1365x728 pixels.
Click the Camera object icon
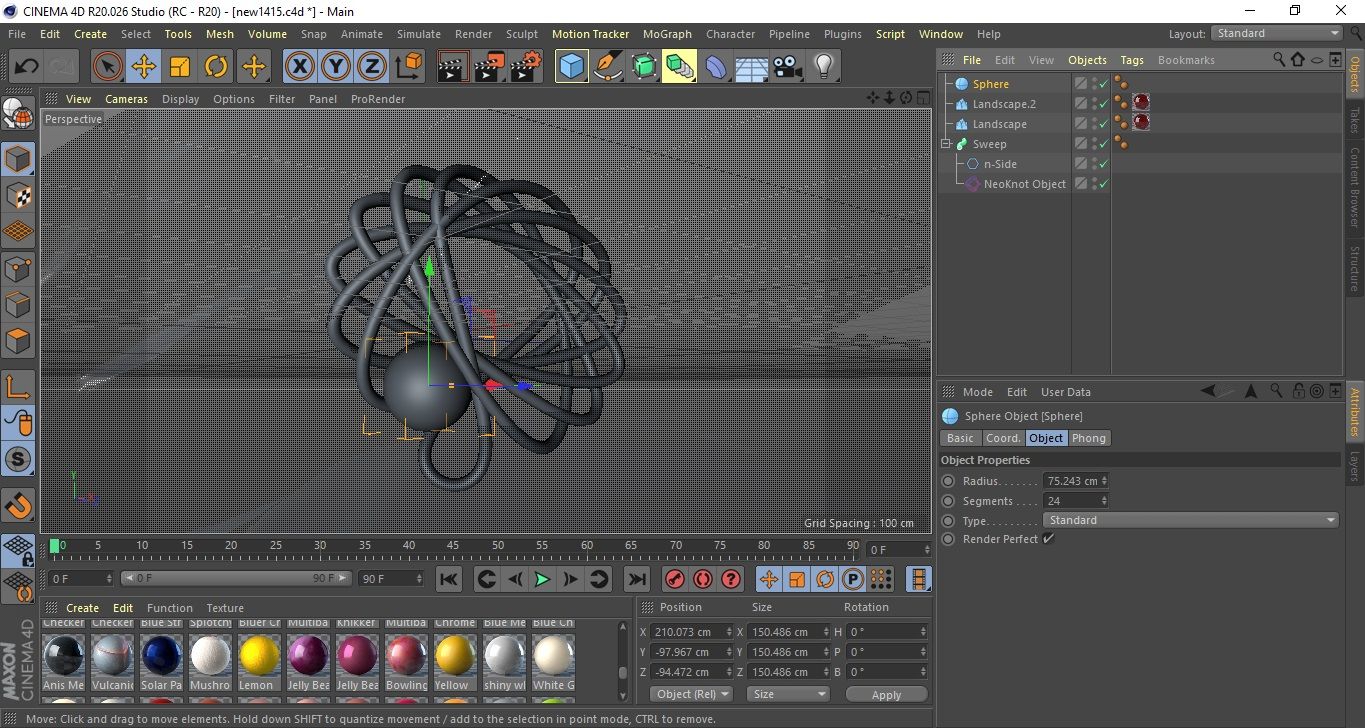tap(788, 67)
